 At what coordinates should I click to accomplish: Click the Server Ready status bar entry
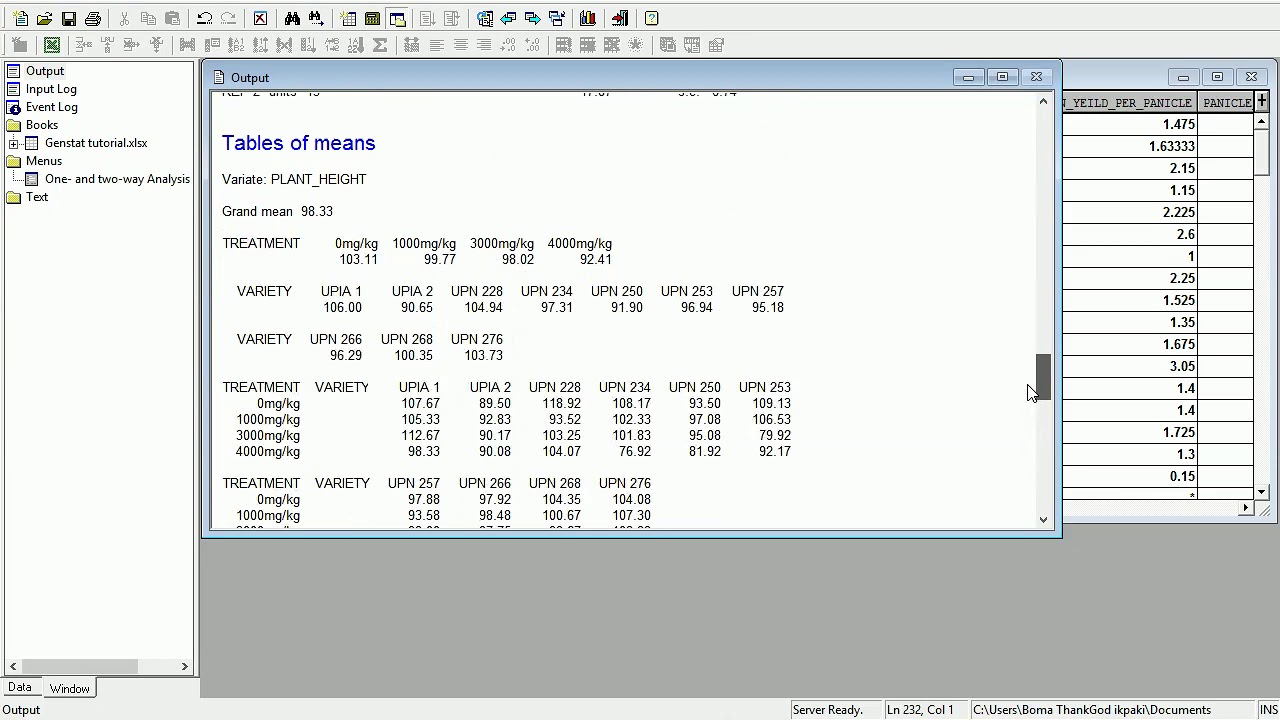[828, 710]
